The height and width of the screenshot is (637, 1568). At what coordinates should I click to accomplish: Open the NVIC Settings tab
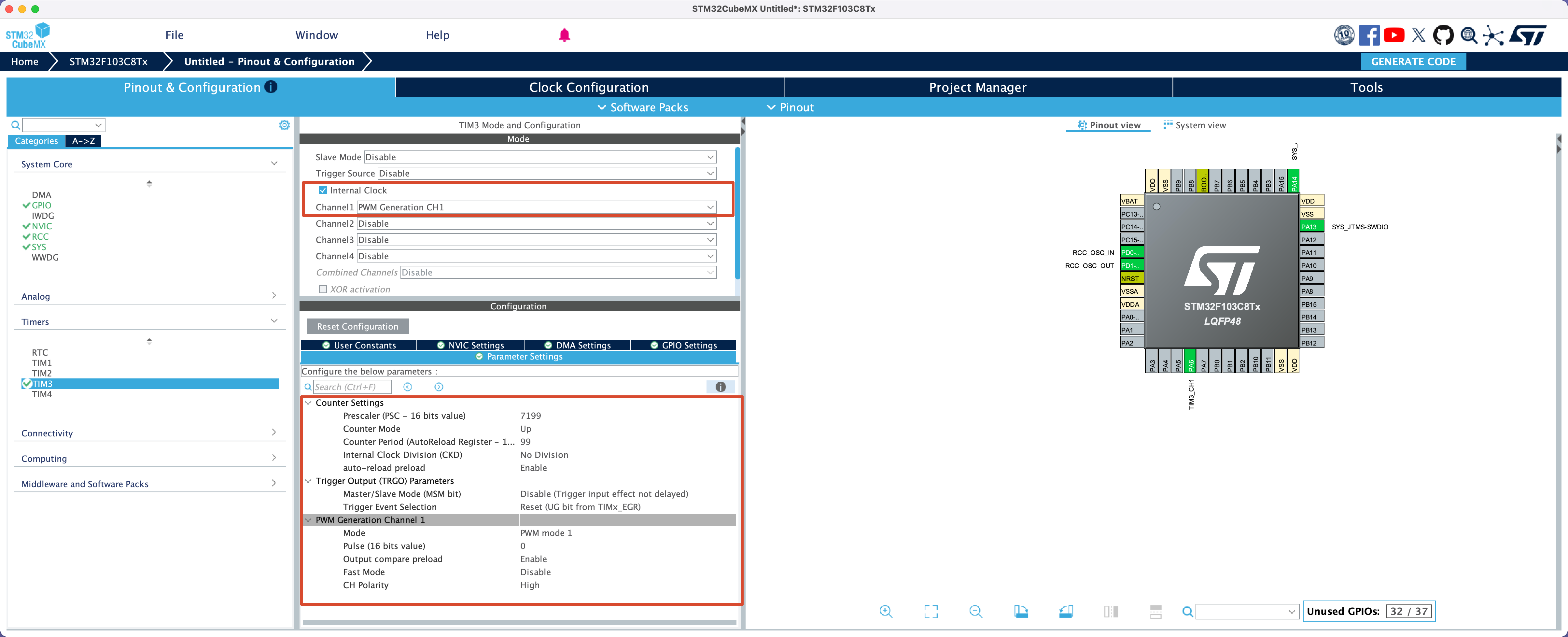470,345
